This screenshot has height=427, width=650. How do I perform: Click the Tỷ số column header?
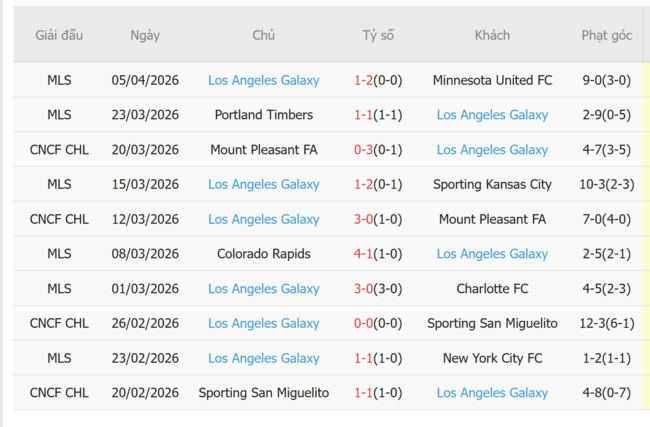(x=378, y=35)
